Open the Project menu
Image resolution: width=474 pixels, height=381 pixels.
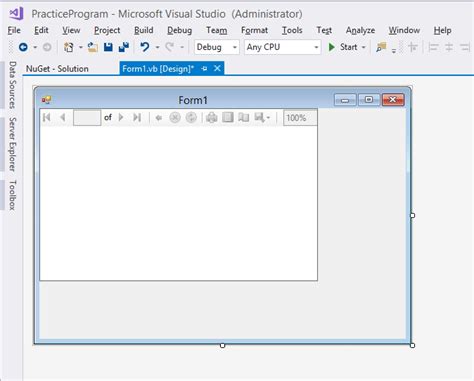[x=107, y=30]
